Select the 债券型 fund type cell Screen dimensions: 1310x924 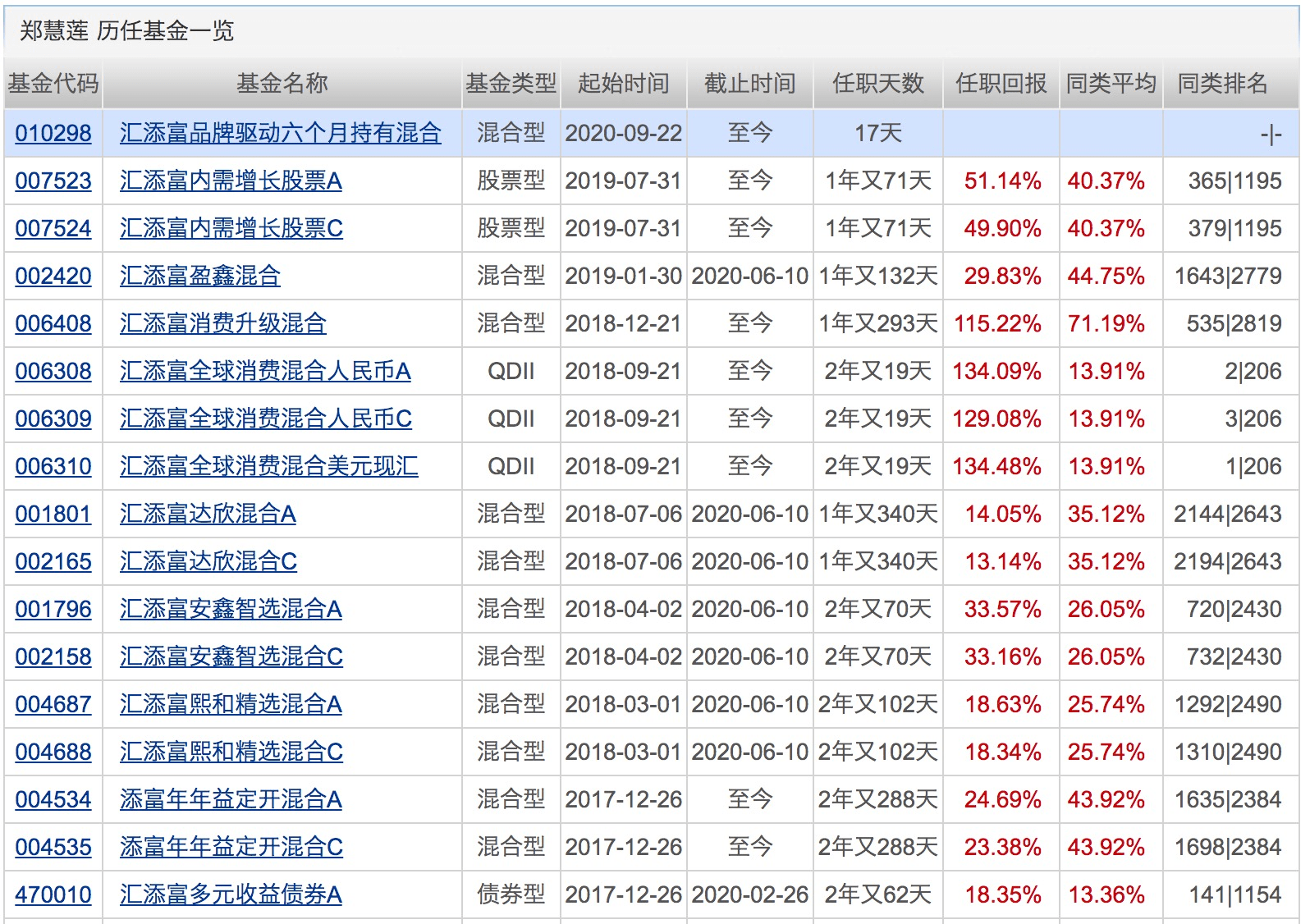(511, 894)
